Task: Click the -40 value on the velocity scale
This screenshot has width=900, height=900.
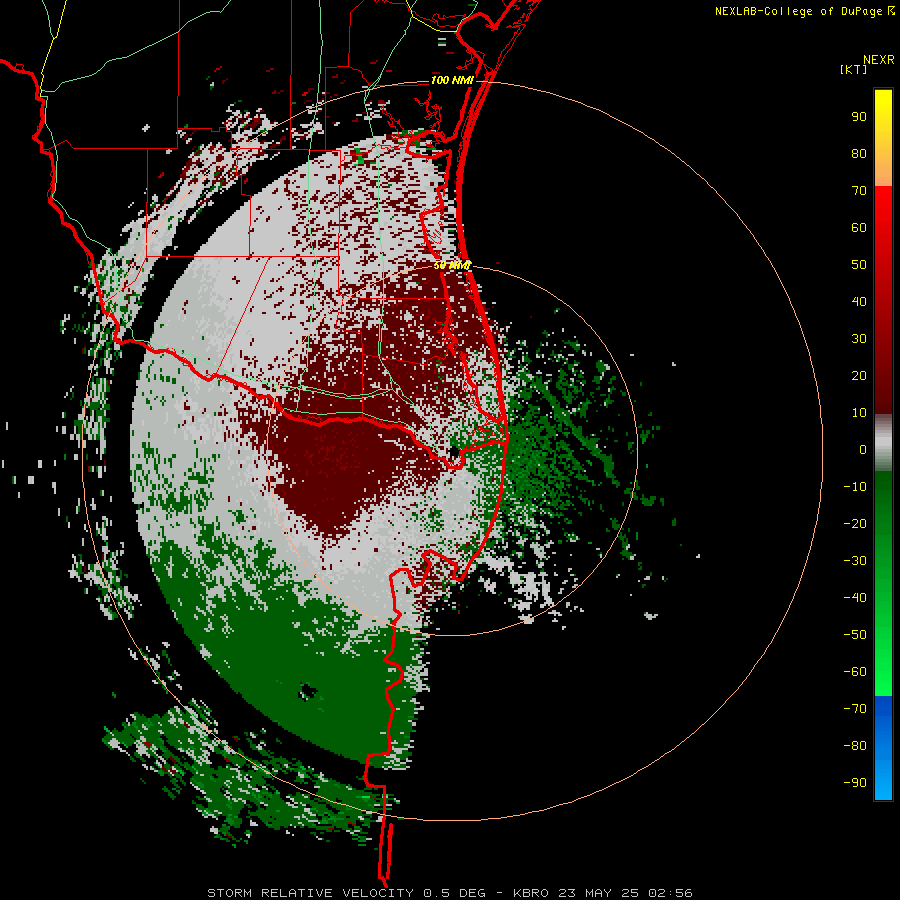Action: coord(855,598)
